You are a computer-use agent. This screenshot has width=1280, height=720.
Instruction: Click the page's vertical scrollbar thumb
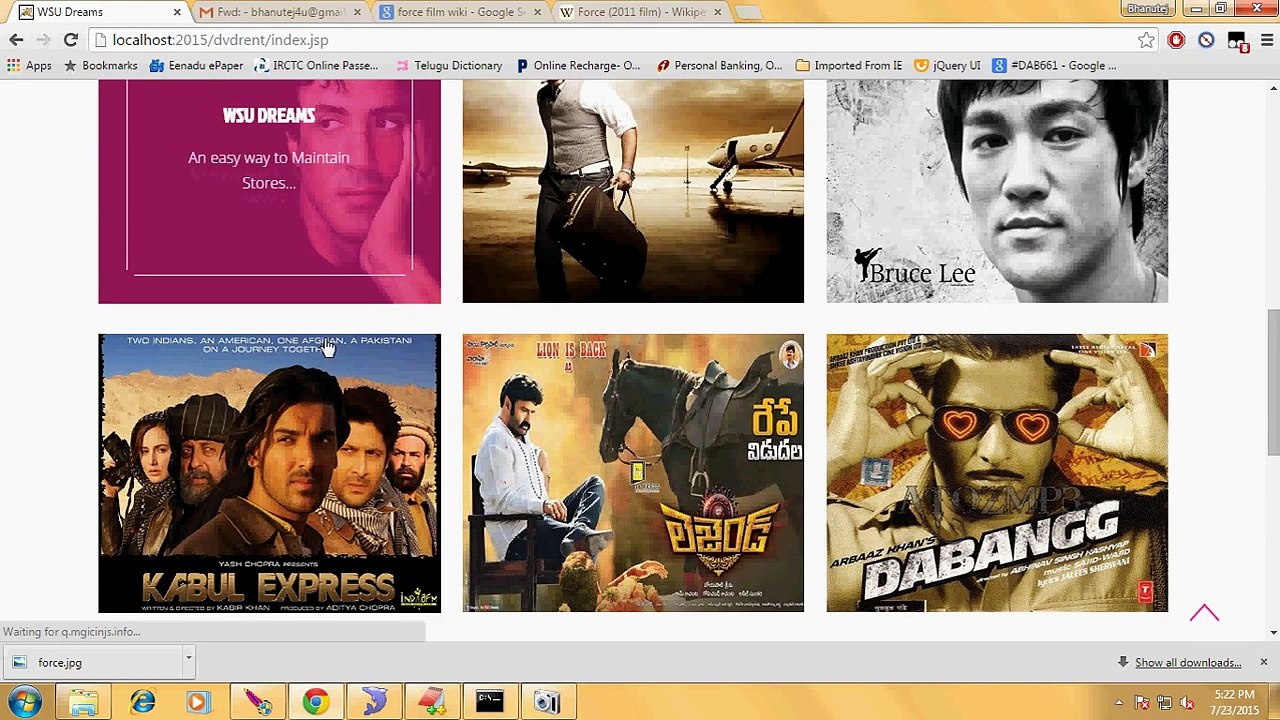click(1272, 382)
